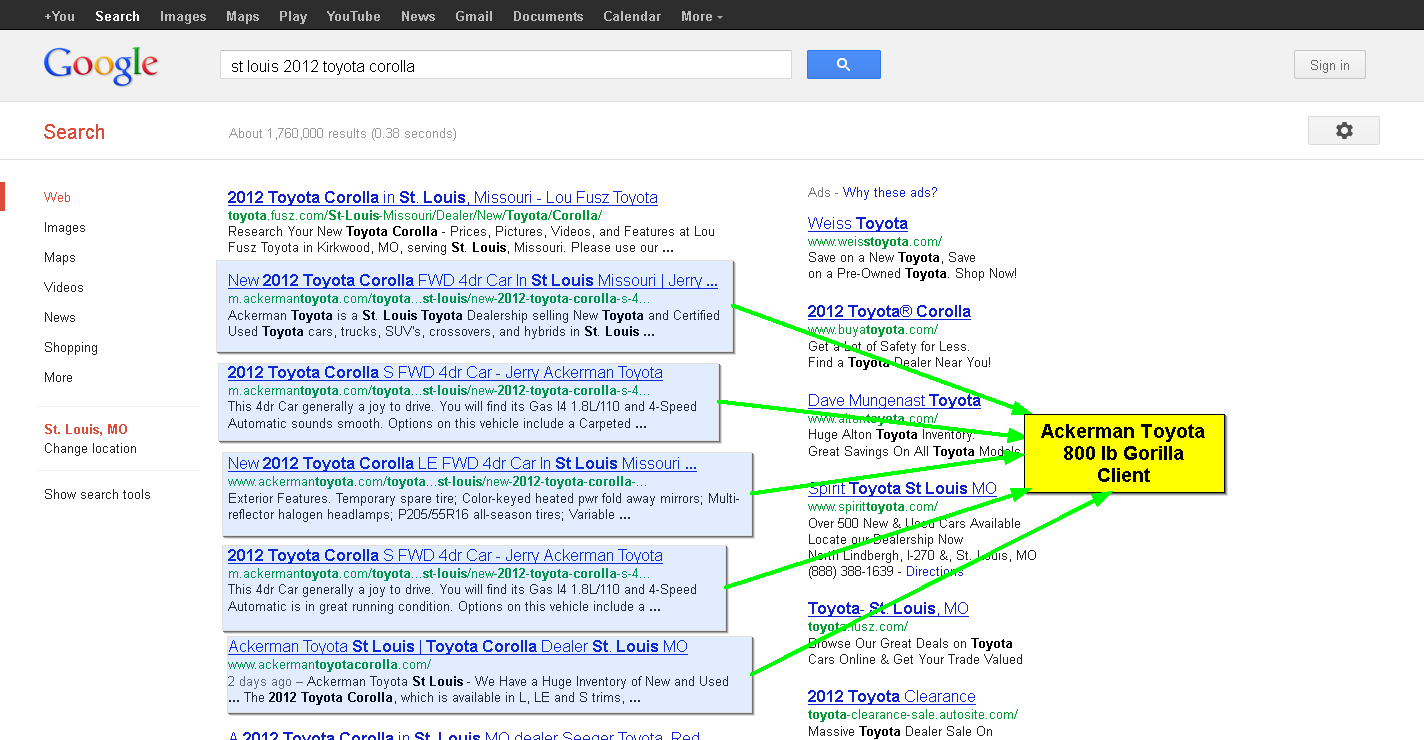Click the www.buyatoyota.com ad URL

tap(873, 329)
